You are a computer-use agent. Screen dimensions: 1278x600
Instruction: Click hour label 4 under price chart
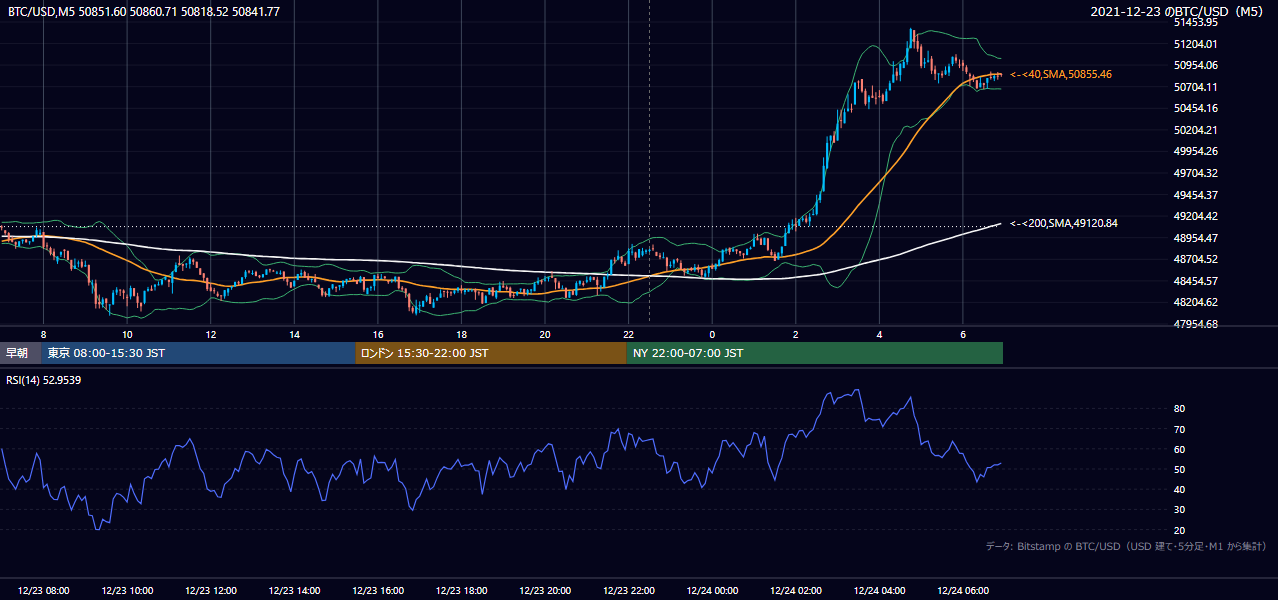(879, 334)
